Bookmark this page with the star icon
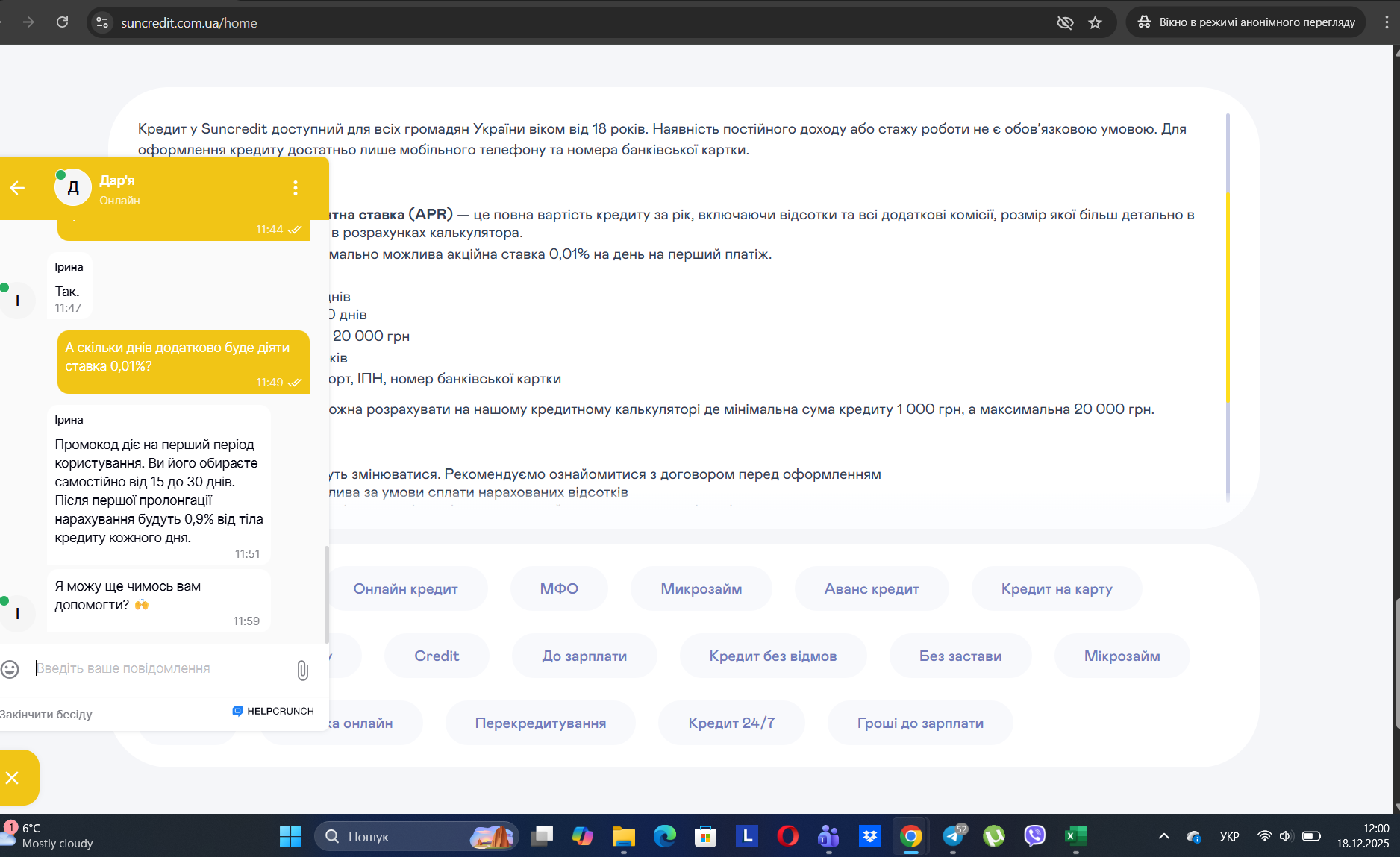 1095,22
